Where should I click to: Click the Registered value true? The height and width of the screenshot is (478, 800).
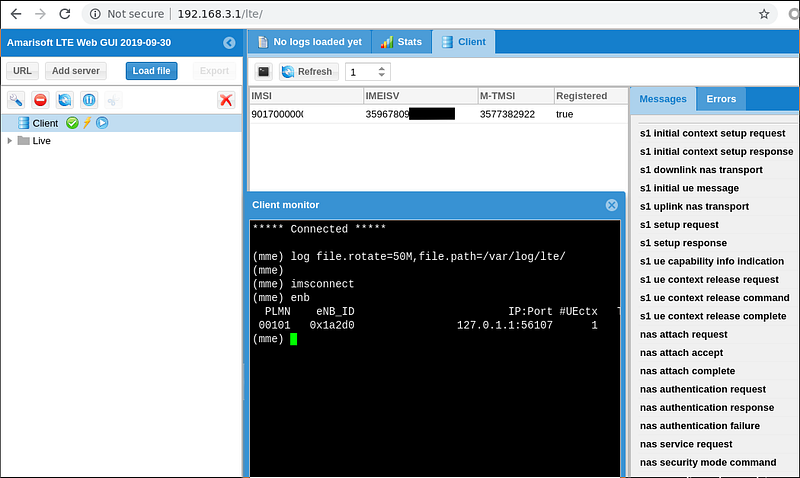point(564,114)
